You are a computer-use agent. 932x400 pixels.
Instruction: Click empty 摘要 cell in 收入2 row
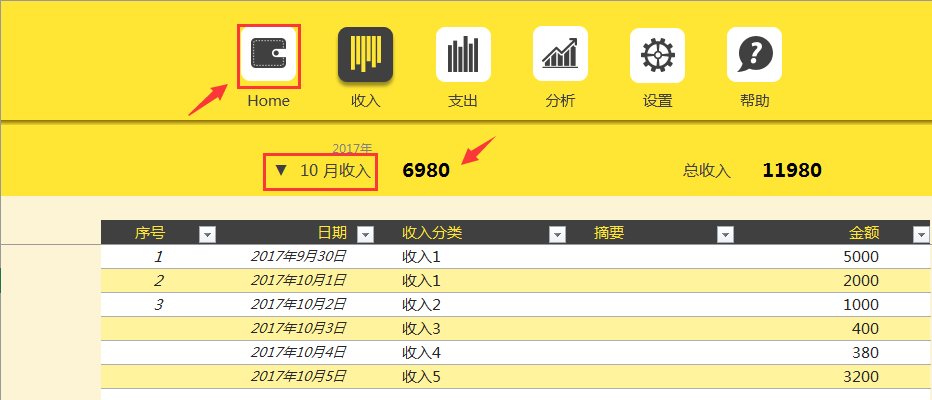pyautogui.click(x=650, y=305)
